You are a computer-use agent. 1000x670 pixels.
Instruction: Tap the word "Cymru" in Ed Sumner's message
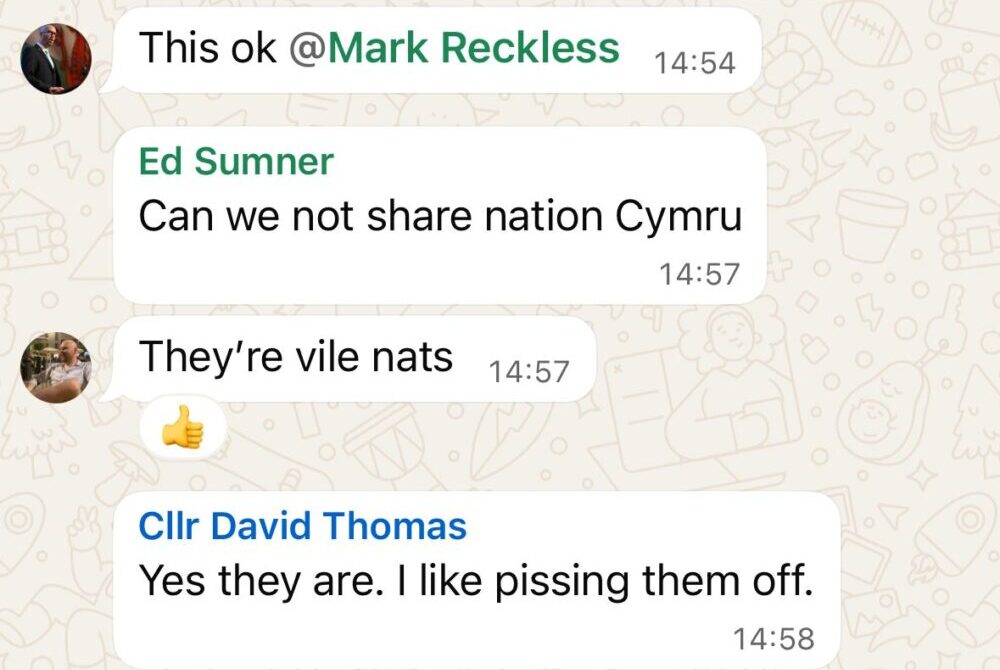[x=679, y=218]
